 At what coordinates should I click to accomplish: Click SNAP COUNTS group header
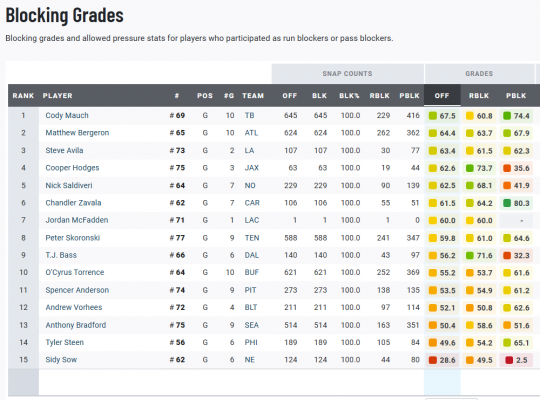347,74
